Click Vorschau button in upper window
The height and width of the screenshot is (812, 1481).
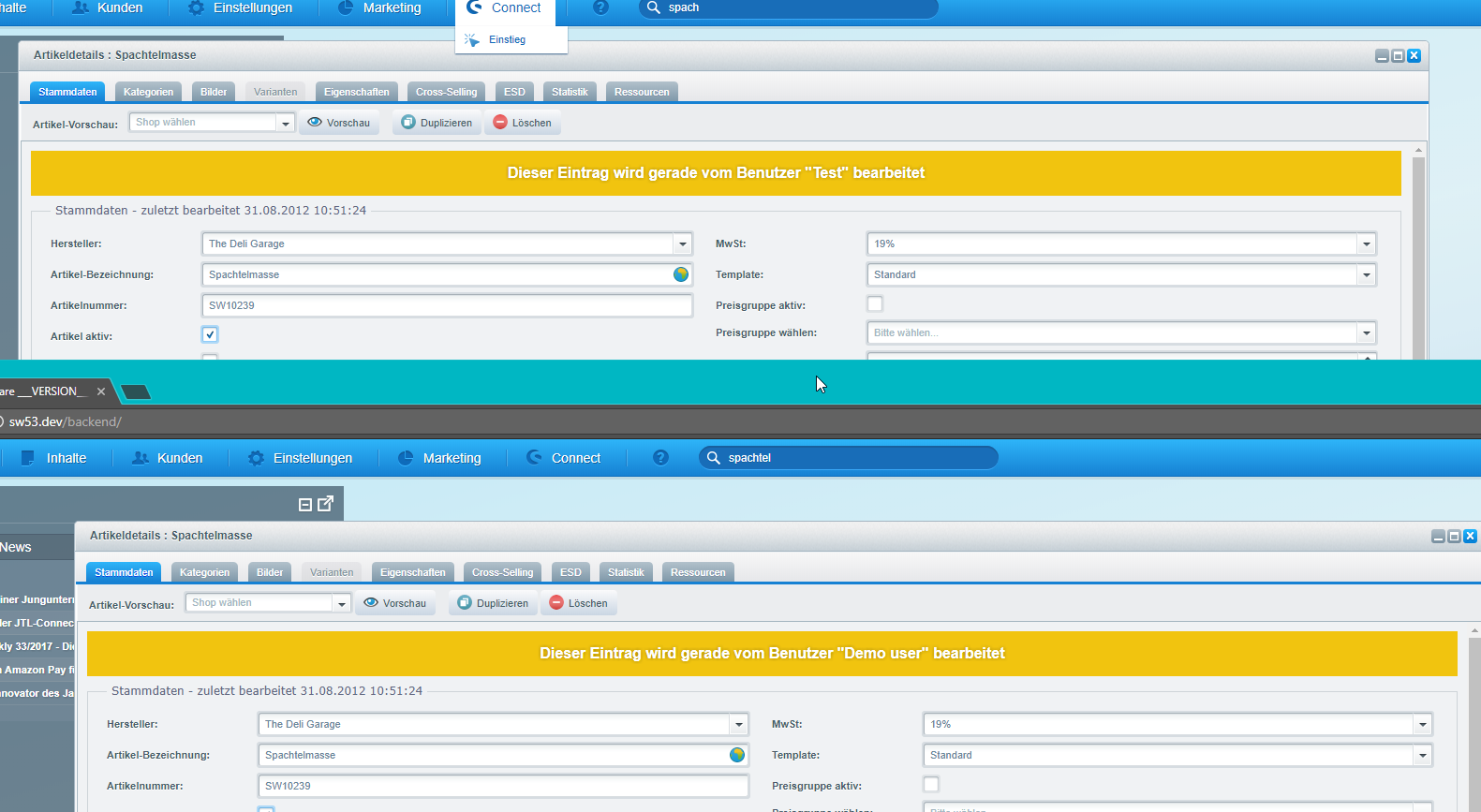(339, 123)
